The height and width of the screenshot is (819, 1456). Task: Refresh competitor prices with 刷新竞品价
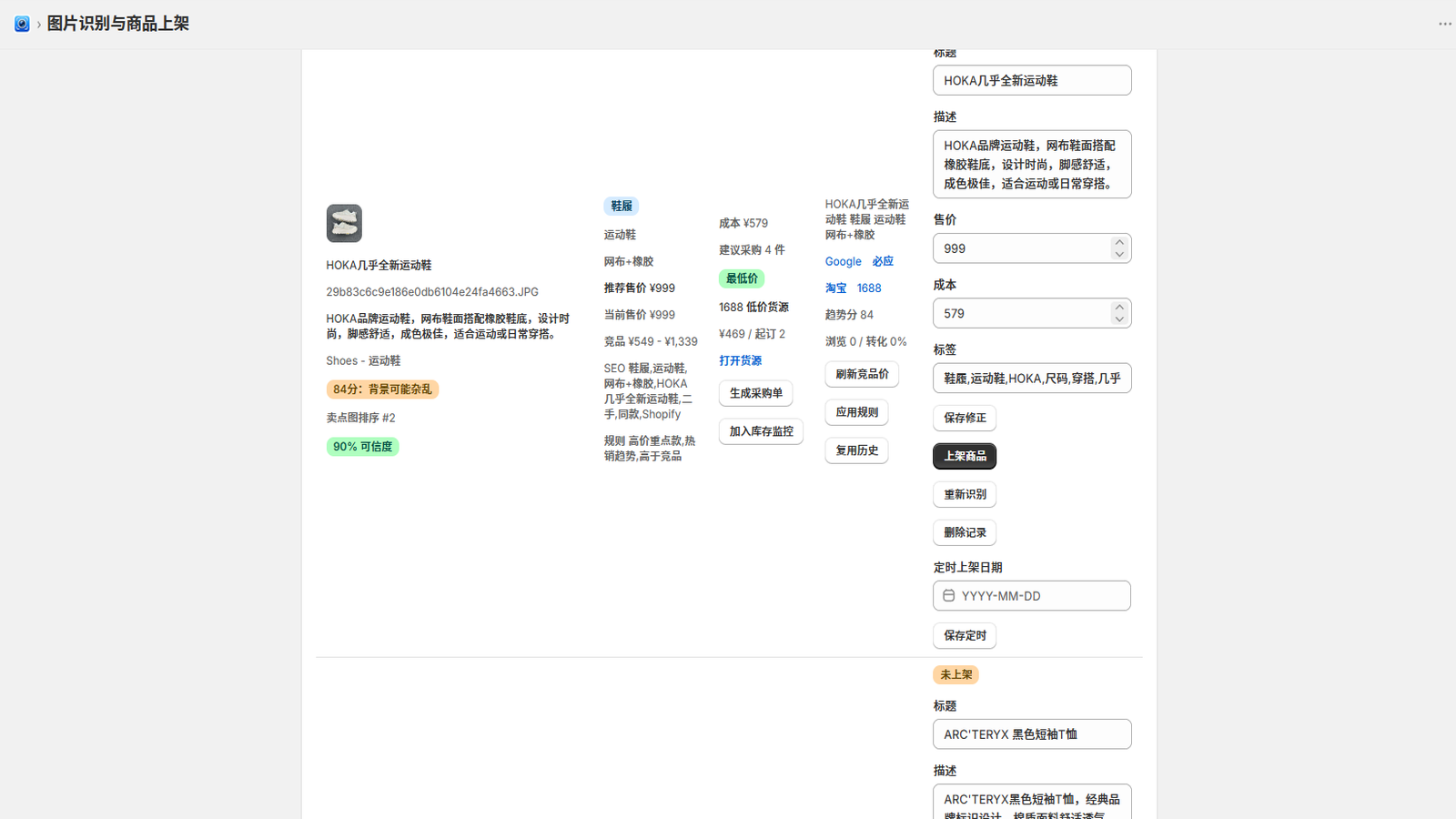pos(862,374)
